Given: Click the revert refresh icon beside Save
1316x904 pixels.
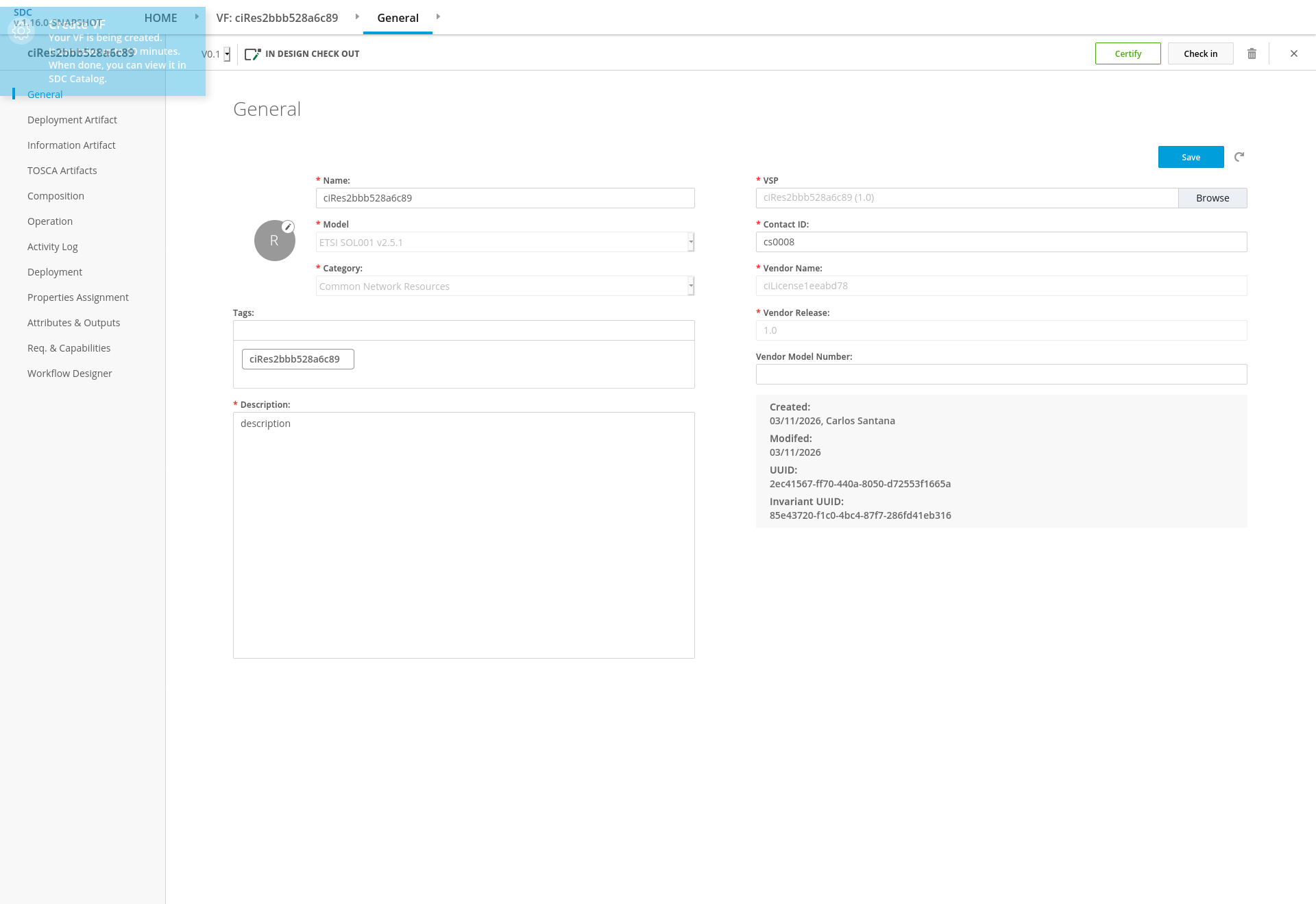Looking at the screenshot, I should pos(1239,157).
